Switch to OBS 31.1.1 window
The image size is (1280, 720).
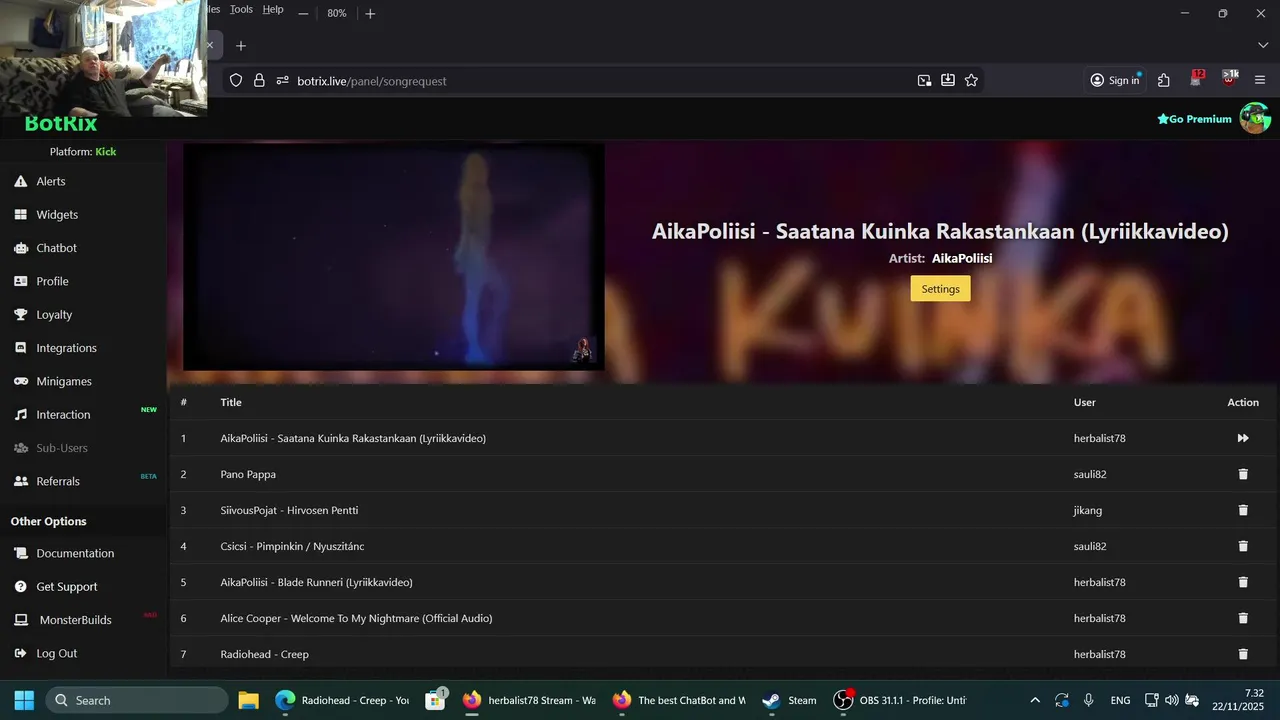click(902, 700)
